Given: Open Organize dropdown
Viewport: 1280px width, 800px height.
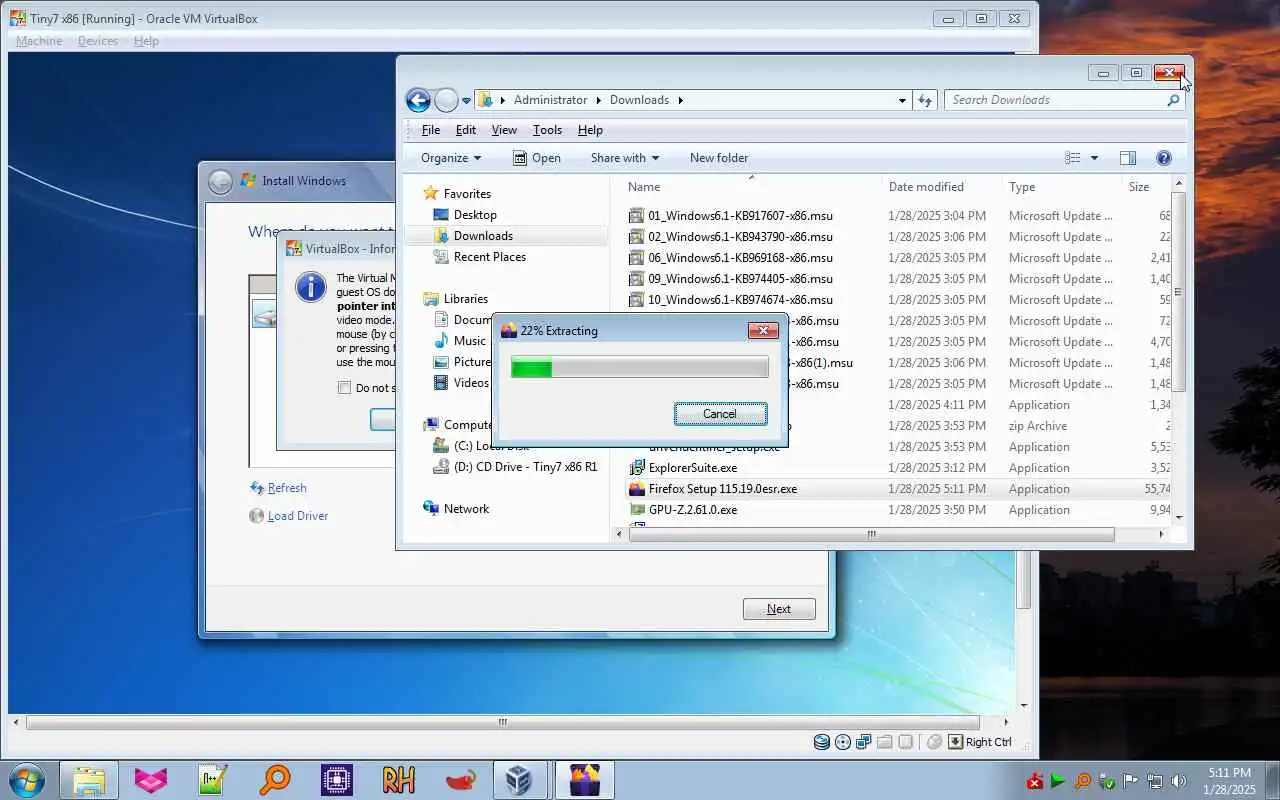Looking at the screenshot, I should (451, 158).
